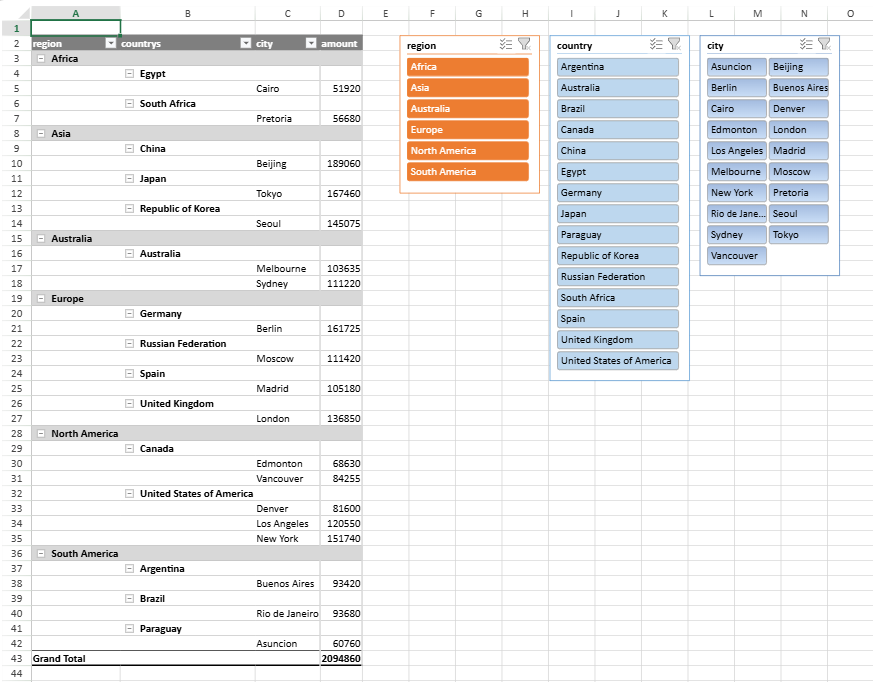The image size is (873, 682).
Task: Open city field filter dropdown
Action: (x=311, y=43)
